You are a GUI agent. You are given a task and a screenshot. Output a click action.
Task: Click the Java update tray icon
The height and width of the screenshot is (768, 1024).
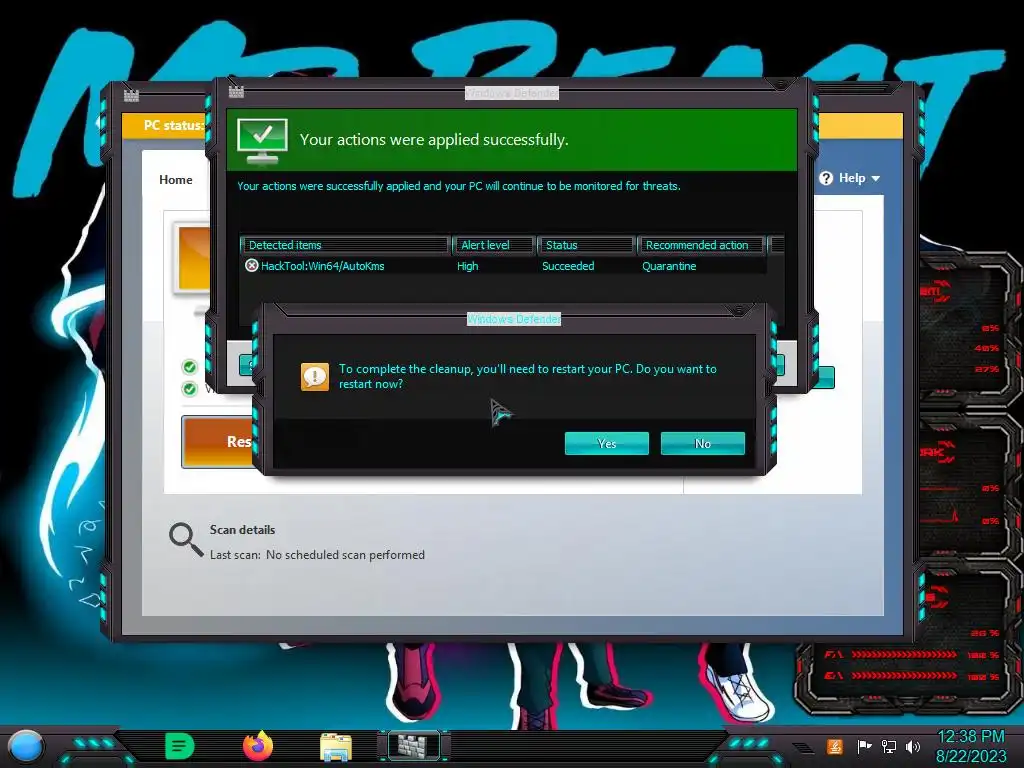[835, 746]
